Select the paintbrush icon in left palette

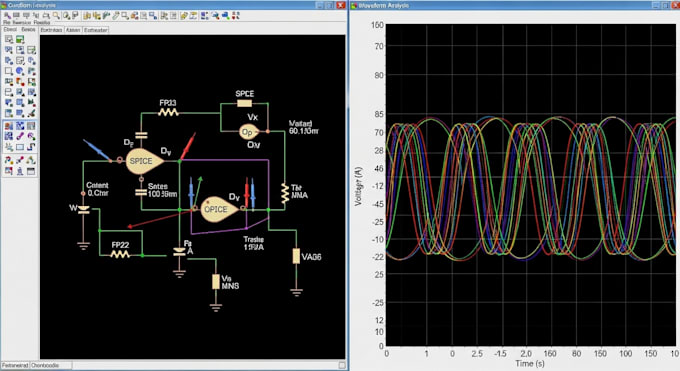click(31, 113)
